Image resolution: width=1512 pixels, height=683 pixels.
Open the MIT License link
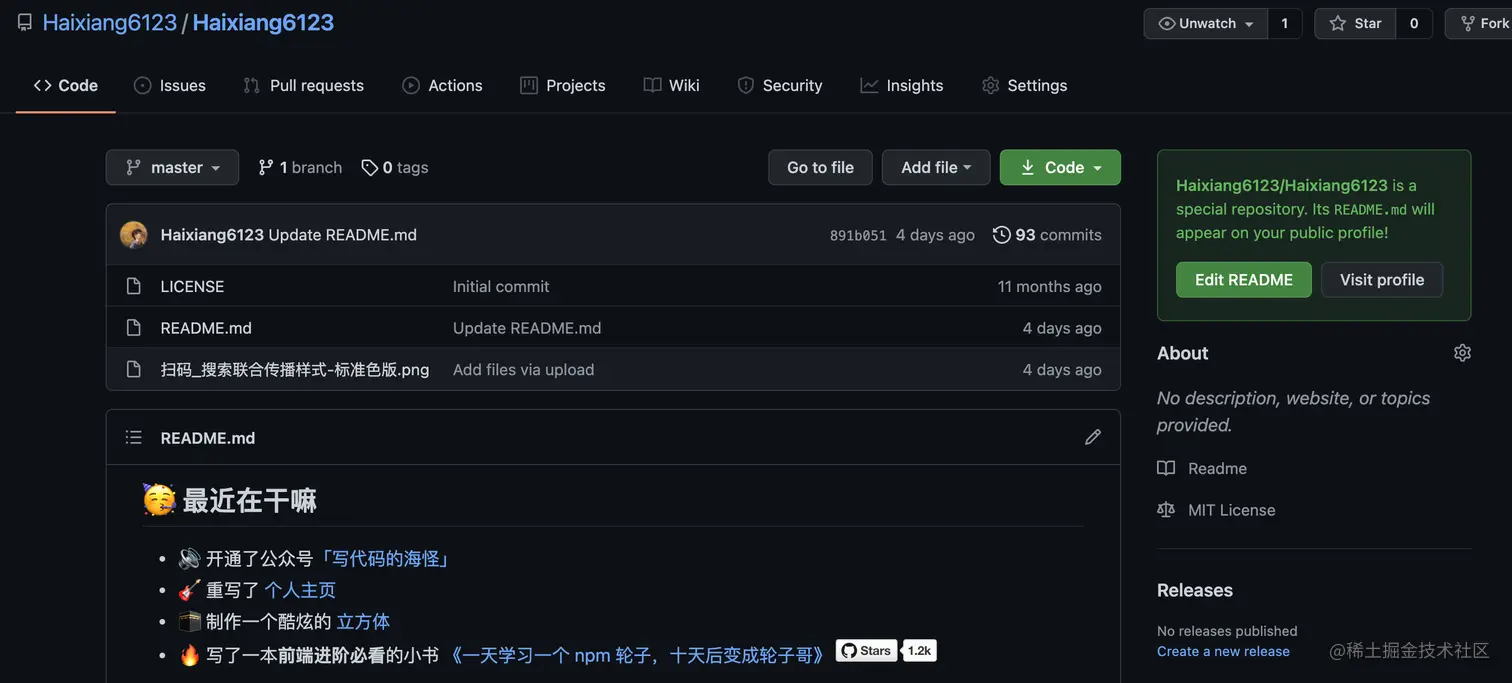pyautogui.click(x=1231, y=510)
